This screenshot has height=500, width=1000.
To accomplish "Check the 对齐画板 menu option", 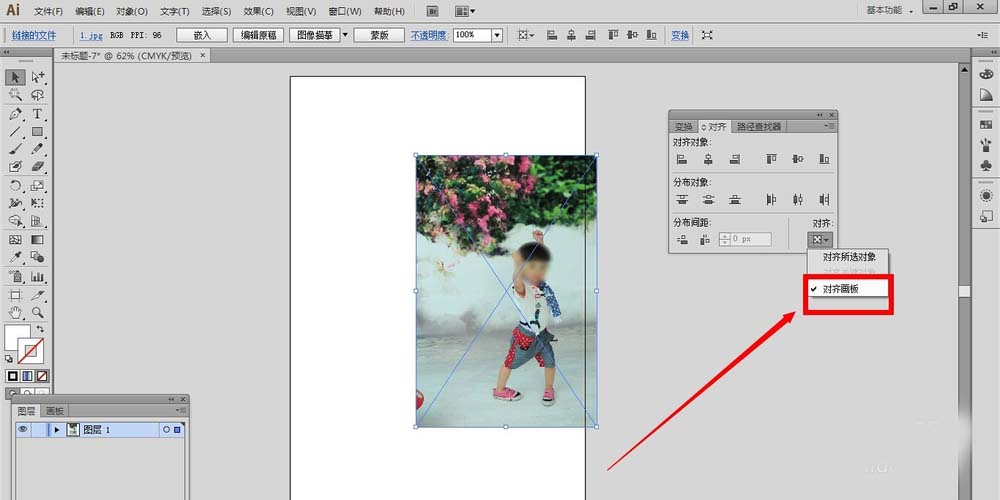I will click(x=847, y=289).
